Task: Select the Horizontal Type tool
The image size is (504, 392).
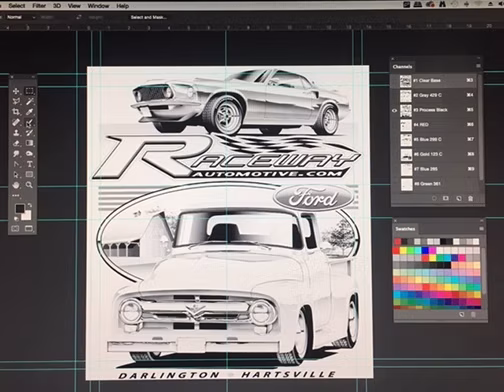Action: coord(29,164)
